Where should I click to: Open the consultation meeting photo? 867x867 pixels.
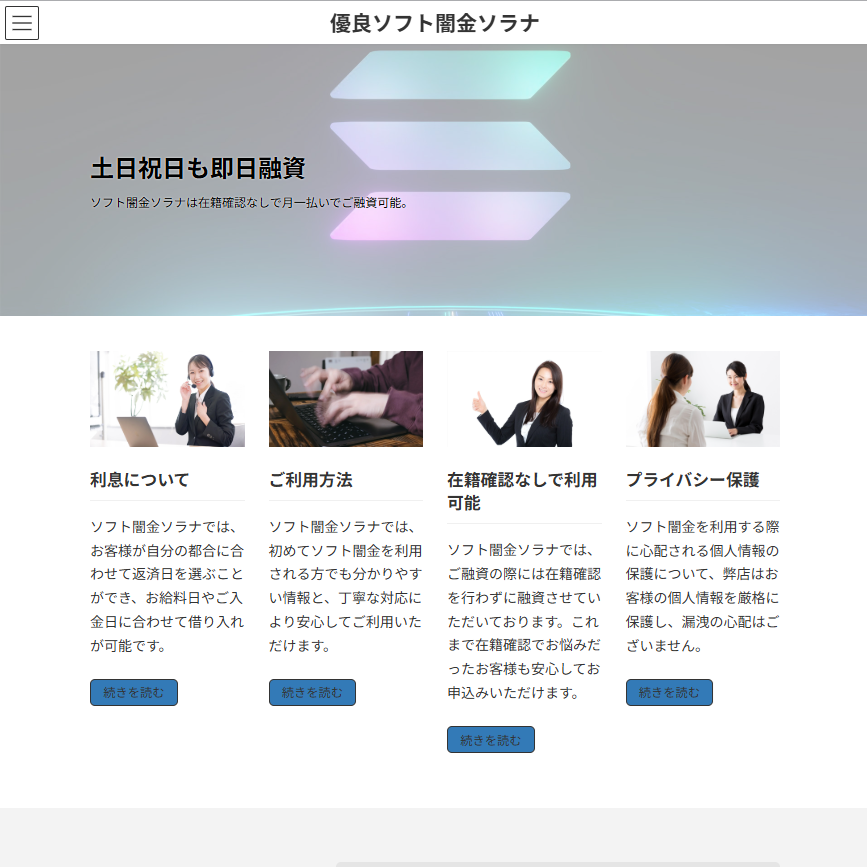tap(703, 399)
